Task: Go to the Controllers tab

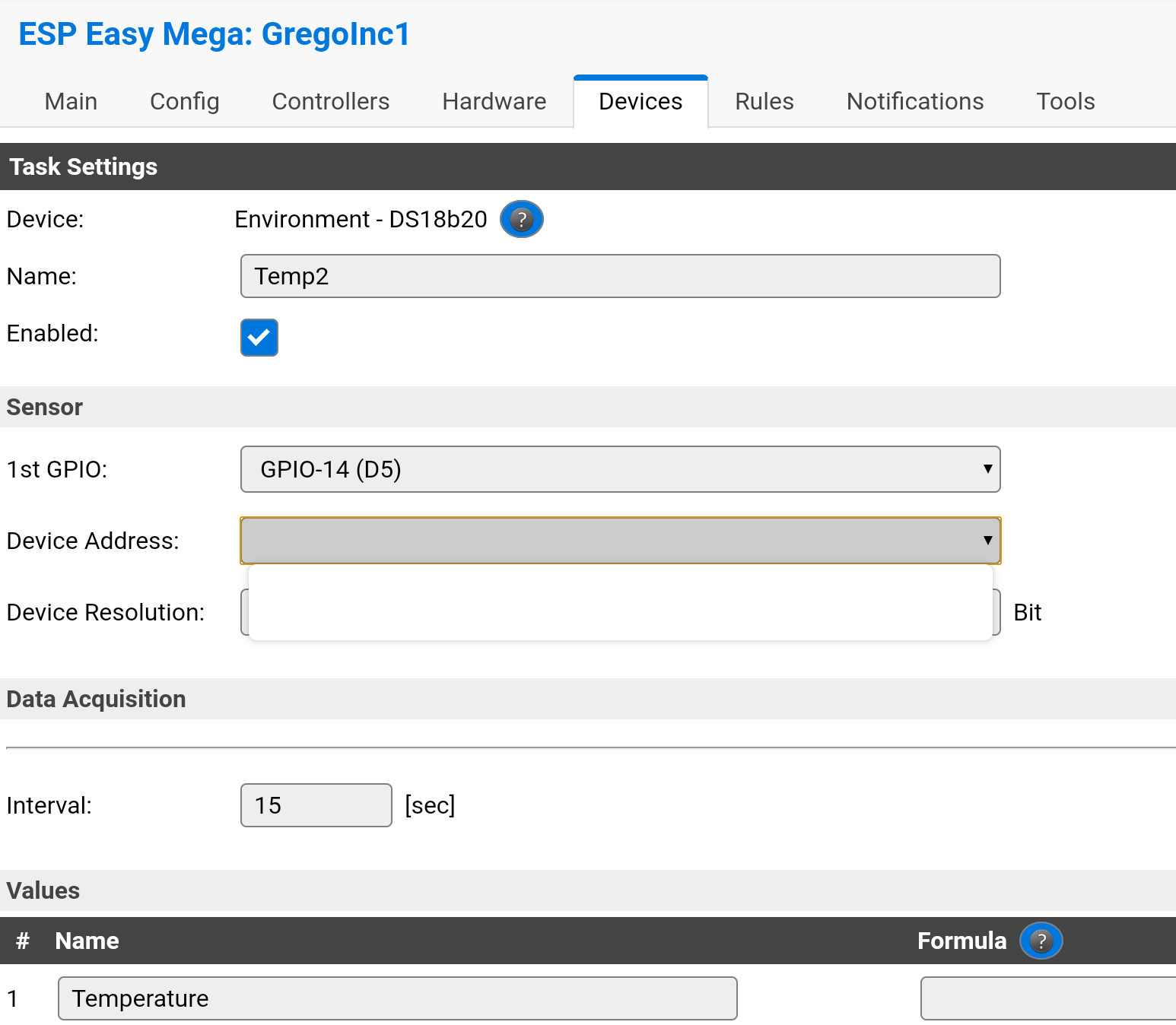Action: (331, 102)
